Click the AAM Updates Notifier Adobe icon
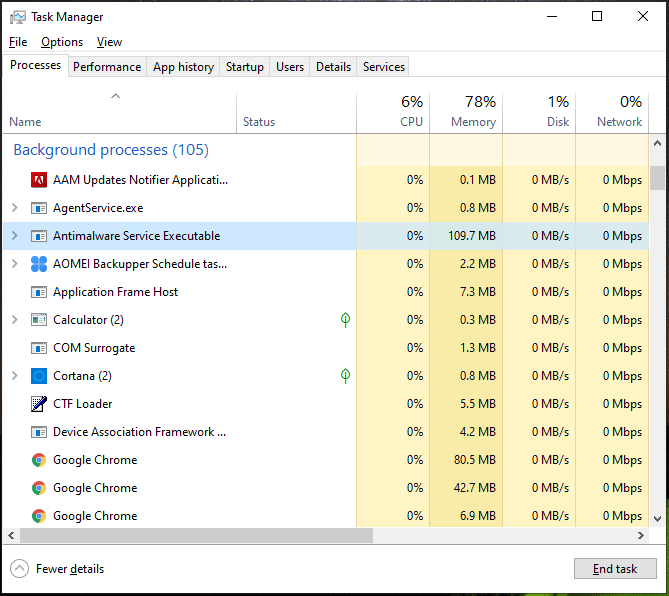This screenshot has width=669, height=596. coord(39,180)
